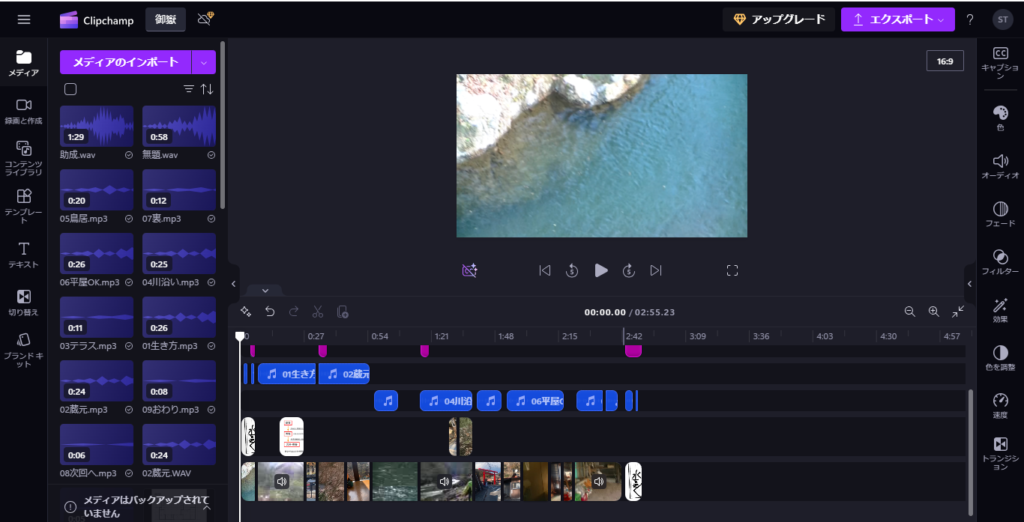Click the アップグレード button
Viewport: 1024px width, 522px height.
coord(779,20)
